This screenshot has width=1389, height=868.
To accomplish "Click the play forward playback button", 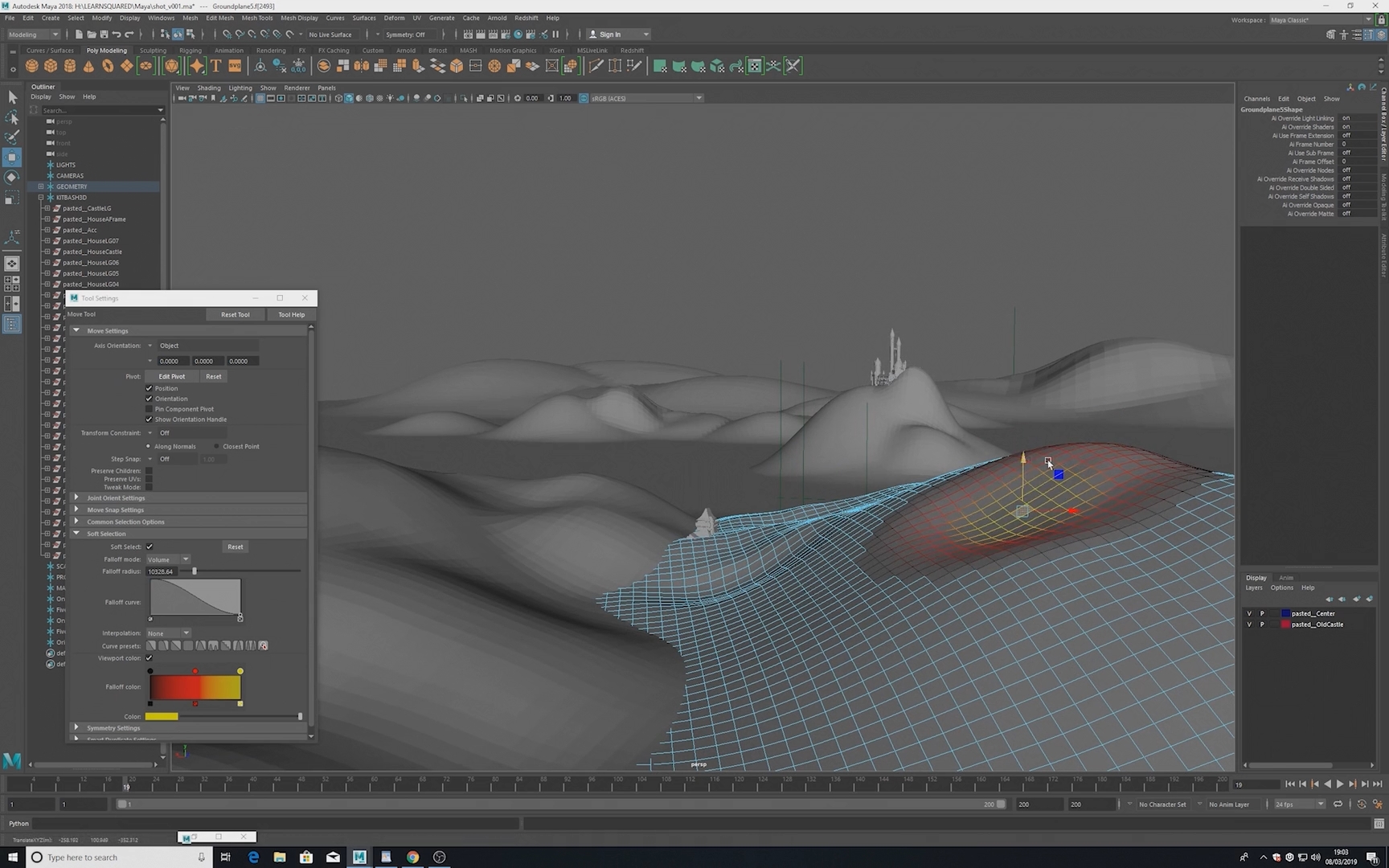I will [1339, 784].
